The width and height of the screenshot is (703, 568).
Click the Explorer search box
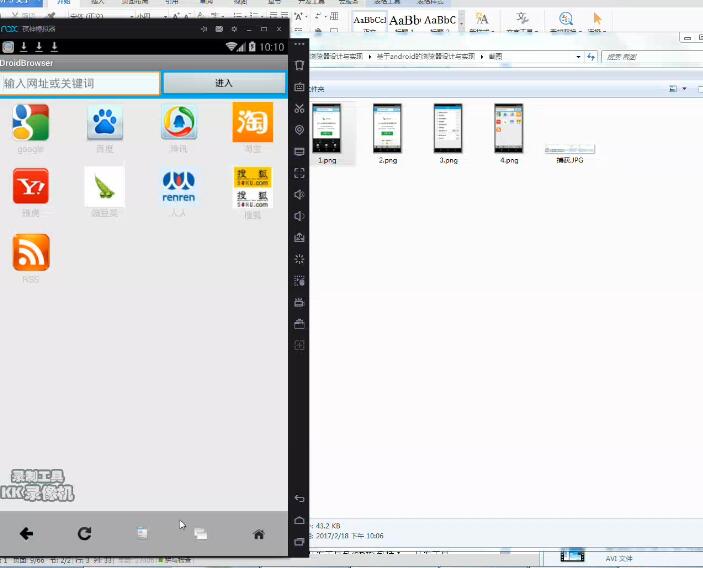(x=651, y=56)
